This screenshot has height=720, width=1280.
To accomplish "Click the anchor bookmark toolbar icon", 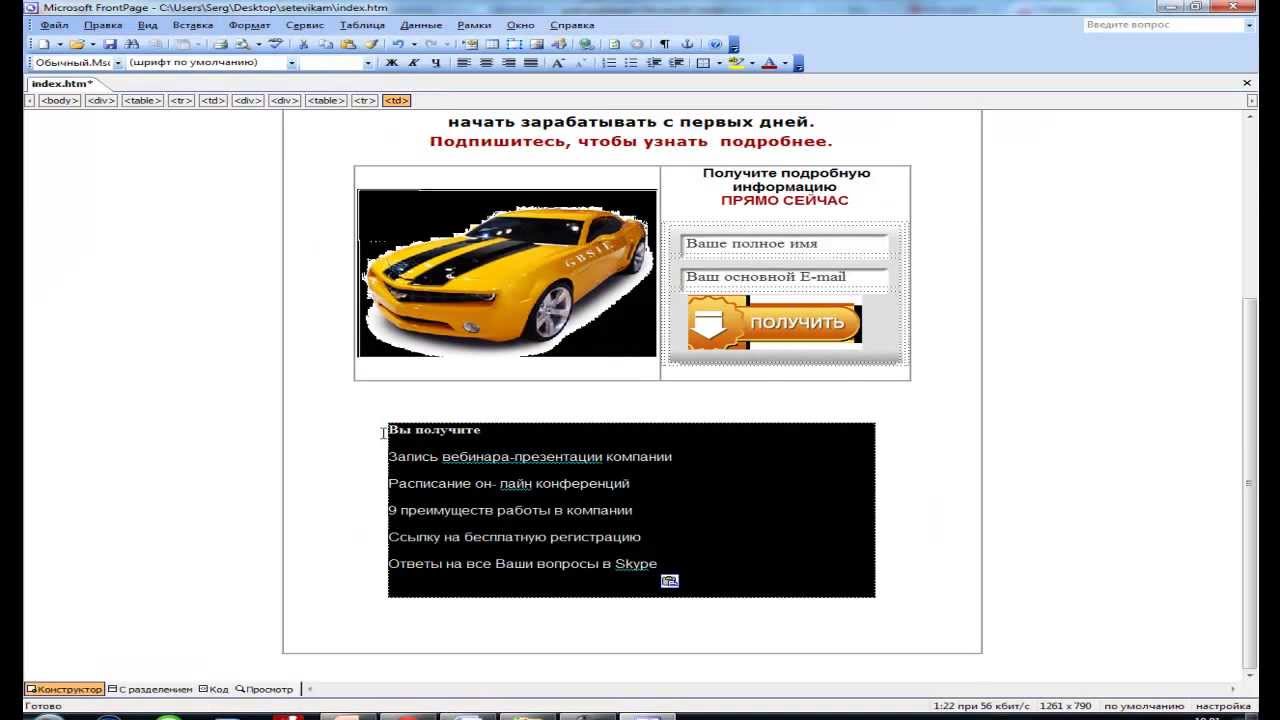I will (687, 44).
